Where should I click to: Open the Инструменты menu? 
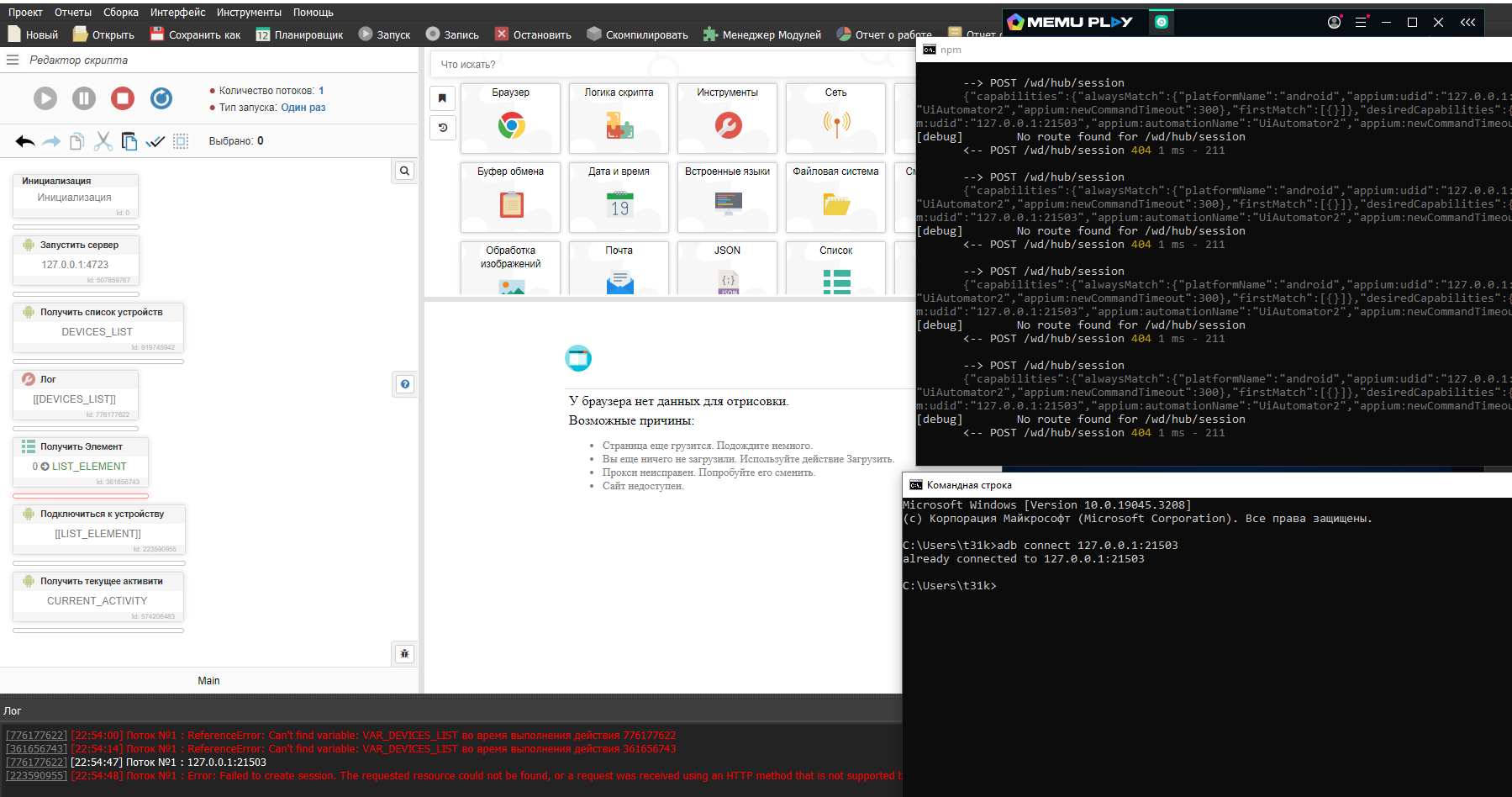coord(249,13)
